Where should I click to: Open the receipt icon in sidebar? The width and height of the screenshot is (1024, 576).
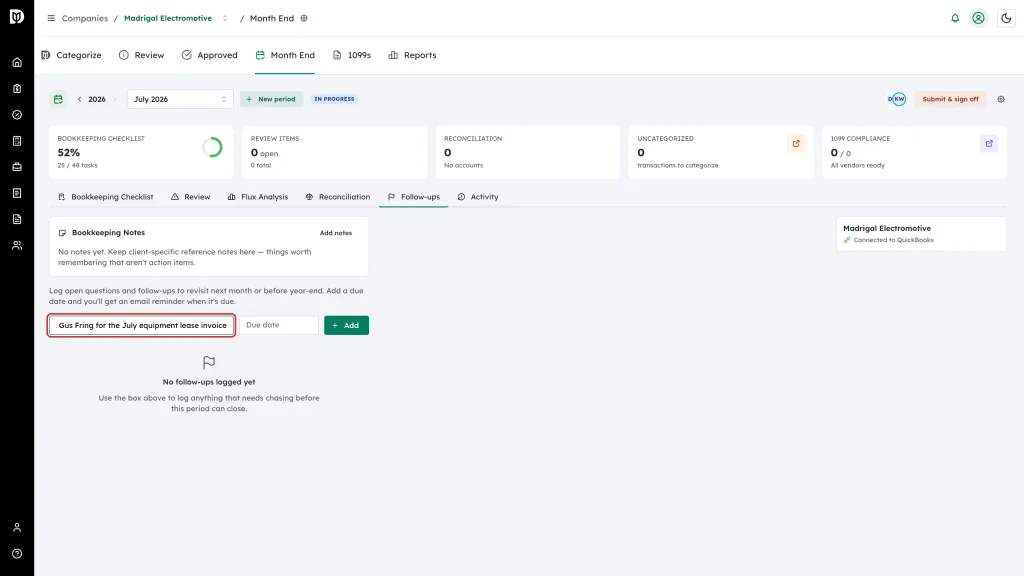click(17, 193)
